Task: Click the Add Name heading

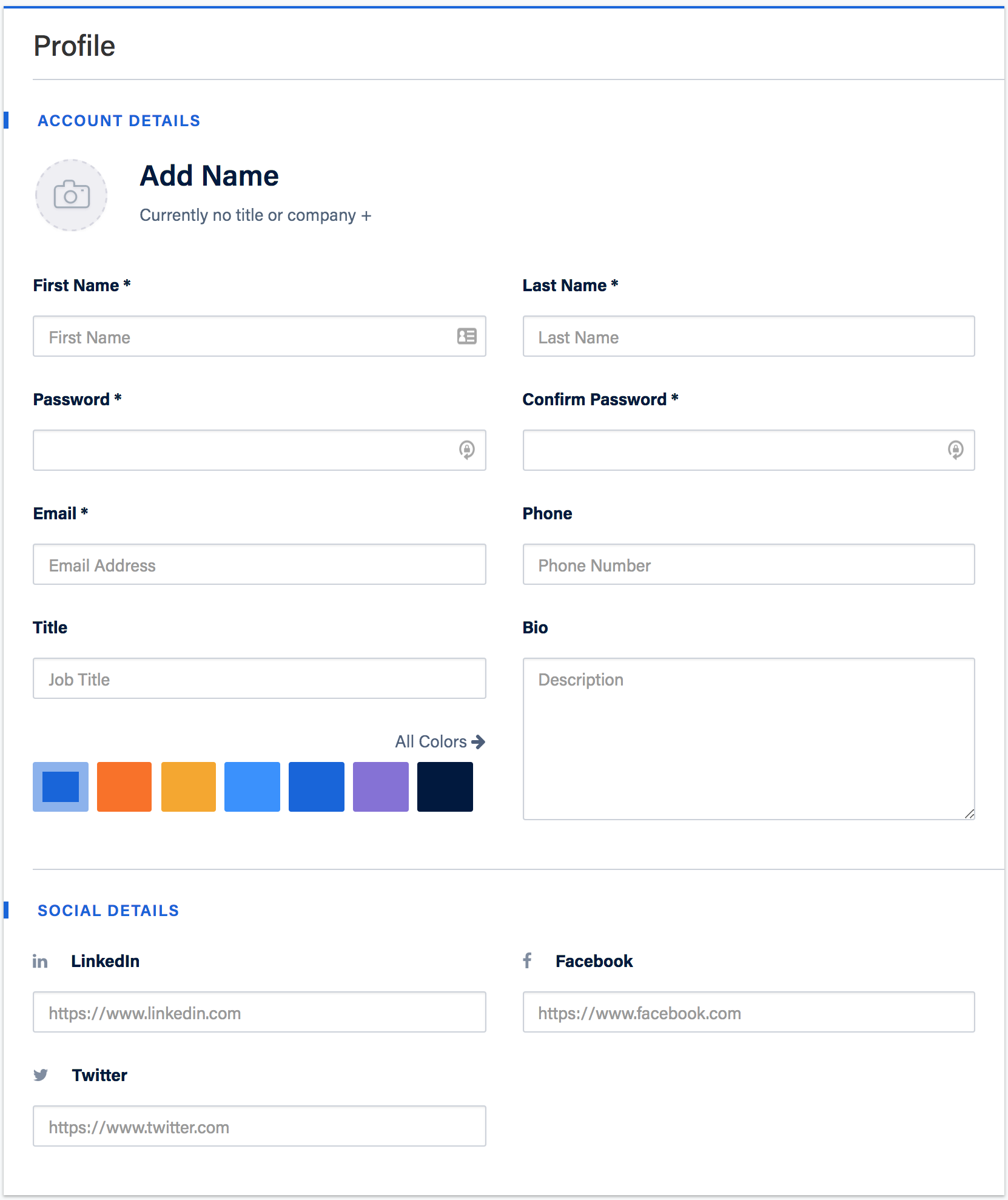Action: pos(209,176)
